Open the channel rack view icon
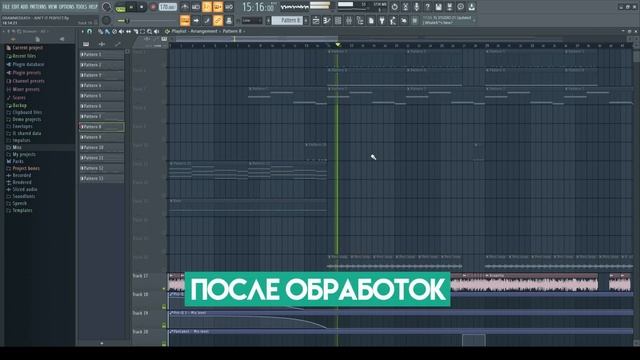This screenshot has height=360, width=640. point(338,20)
